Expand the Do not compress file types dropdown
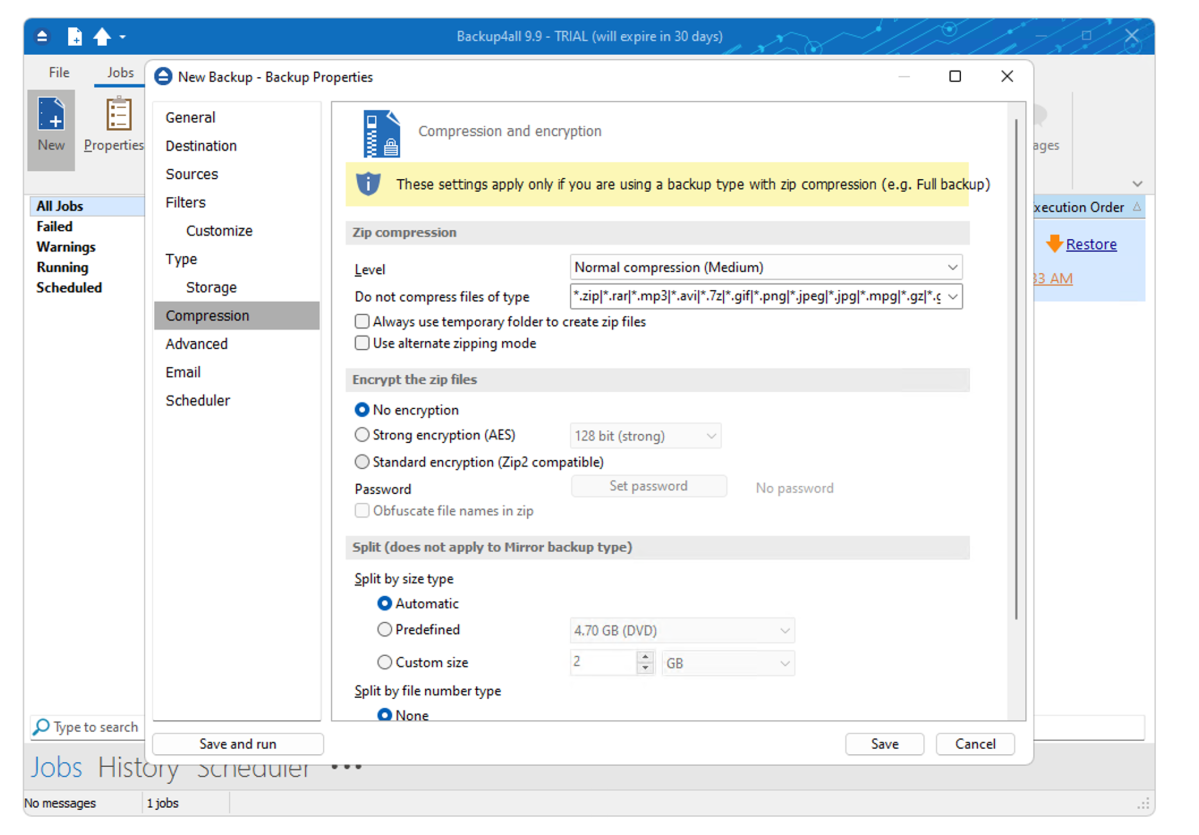The height and width of the screenshot is (835, 1199). click(953, 297)
